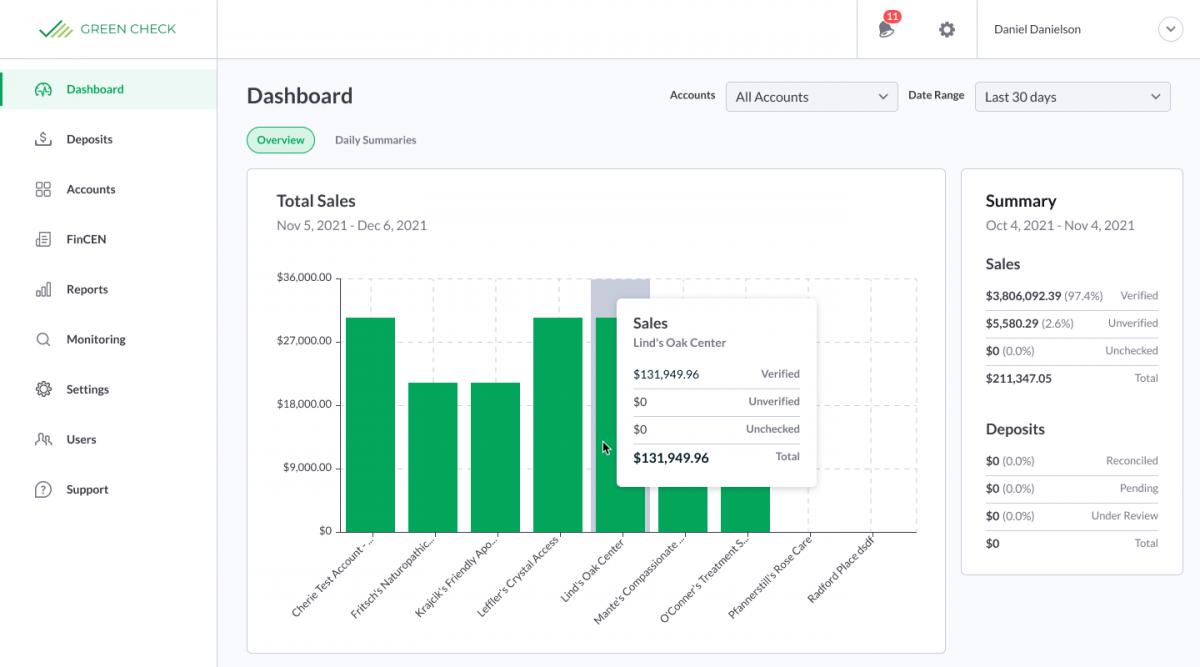1200x667 pixels.
Task: Open the Last 30 days date range dropdown
Action: [x=1072, y=96]
